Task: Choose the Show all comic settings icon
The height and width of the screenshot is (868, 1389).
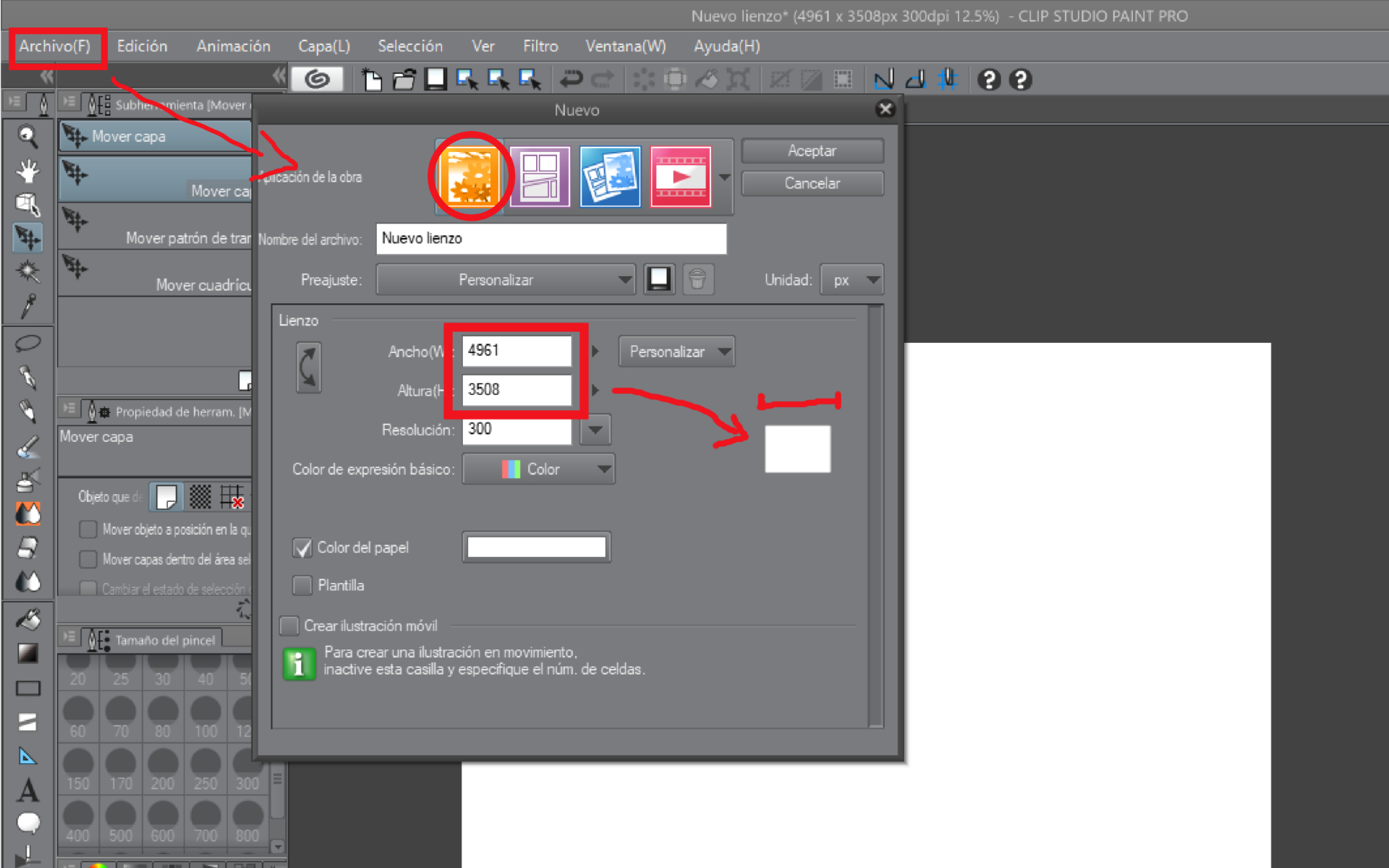Action: click(x=610, y=176)
